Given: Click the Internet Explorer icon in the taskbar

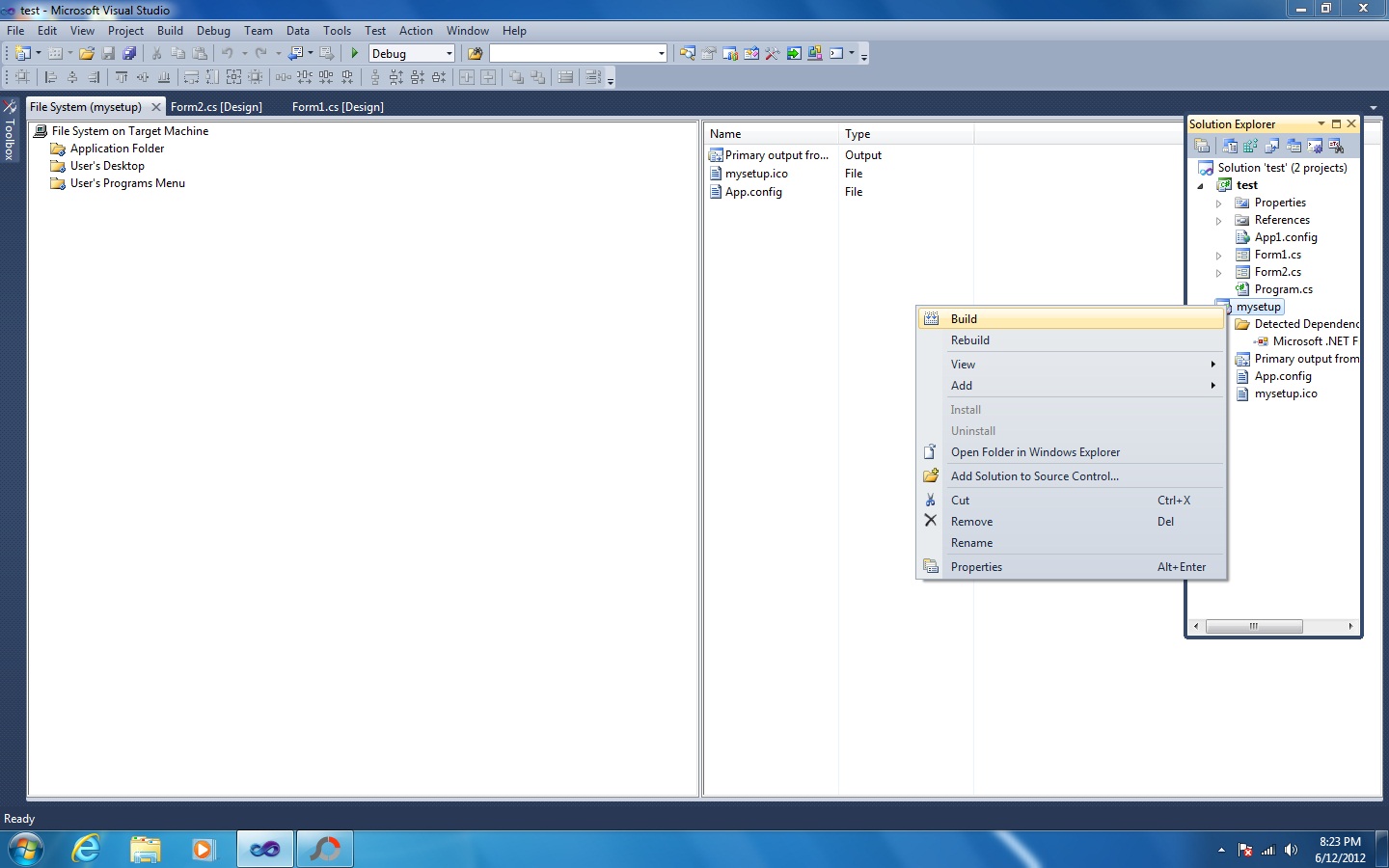Looking at the screenshot, I should 85,850.
